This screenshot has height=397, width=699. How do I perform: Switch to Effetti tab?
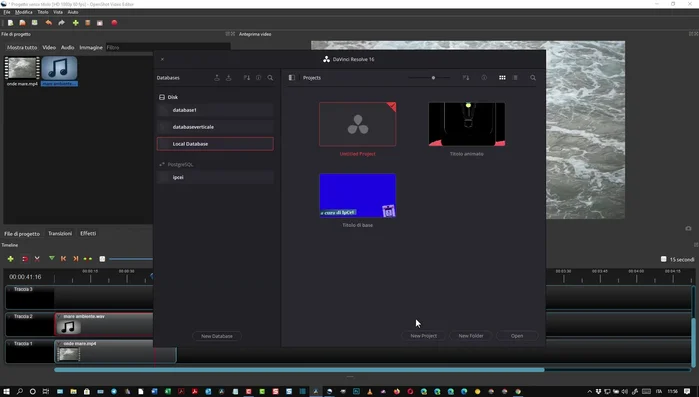[88, 233]
